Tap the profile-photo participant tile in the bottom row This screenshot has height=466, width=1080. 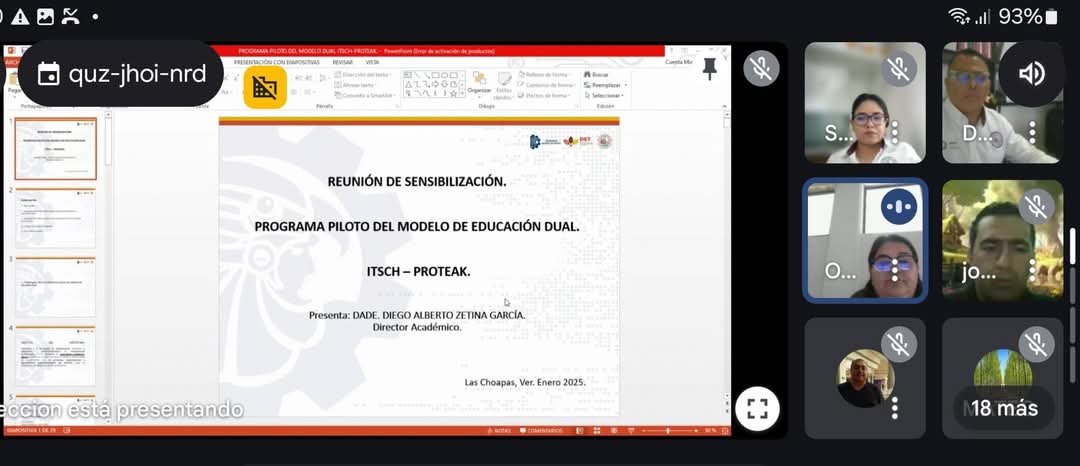pyautogui.click(x=860, y=378)
